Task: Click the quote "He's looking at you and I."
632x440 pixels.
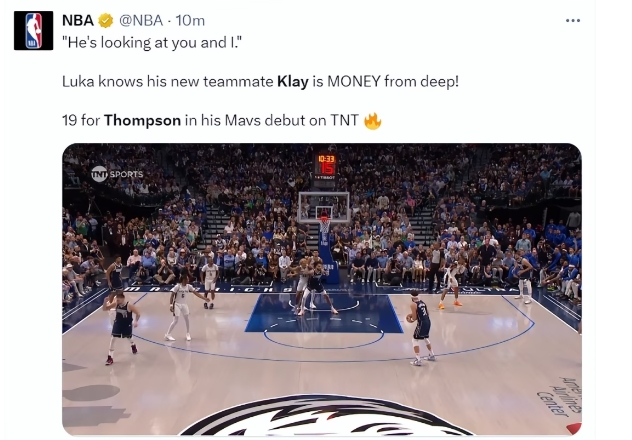Action: (x=152, y=42)
